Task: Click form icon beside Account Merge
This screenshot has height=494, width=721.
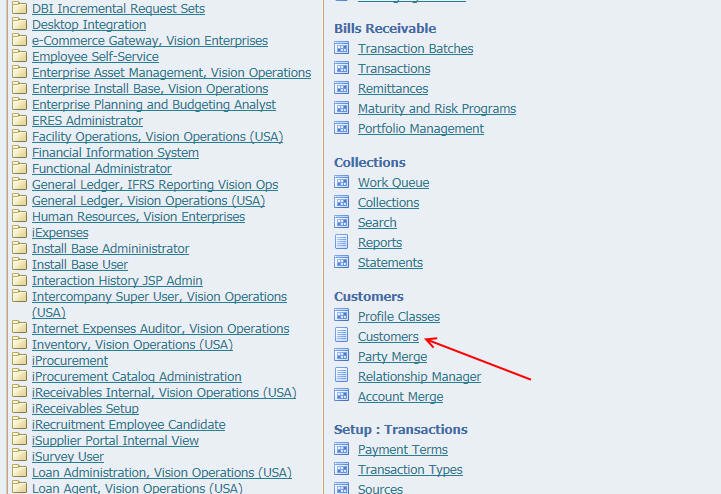Action: pos(342,396)
